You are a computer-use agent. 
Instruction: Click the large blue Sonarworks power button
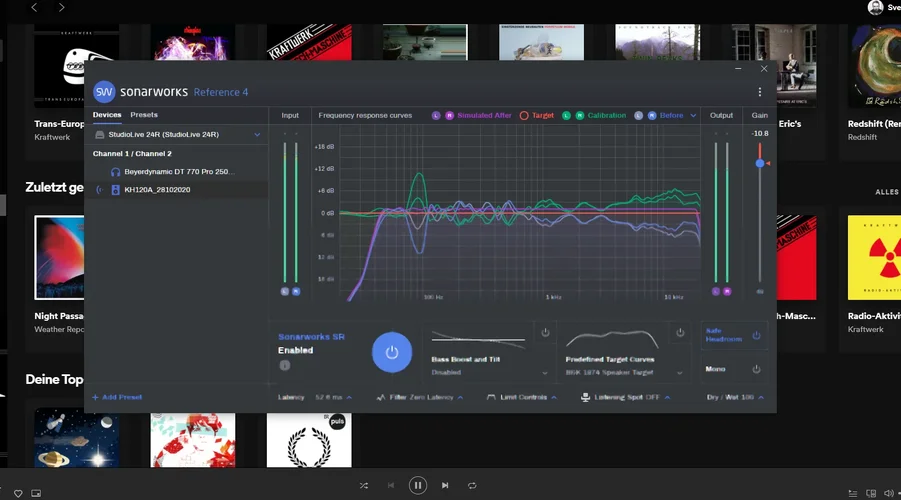(x=392, y=352)
